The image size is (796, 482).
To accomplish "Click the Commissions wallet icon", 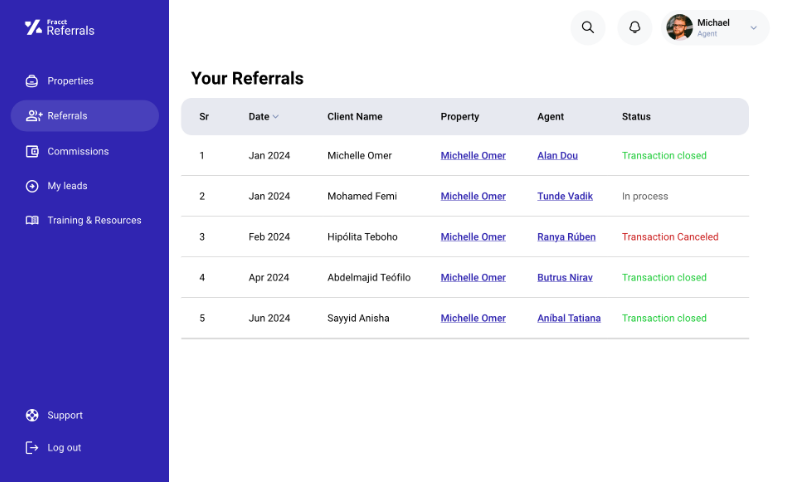I will [32, 151].
